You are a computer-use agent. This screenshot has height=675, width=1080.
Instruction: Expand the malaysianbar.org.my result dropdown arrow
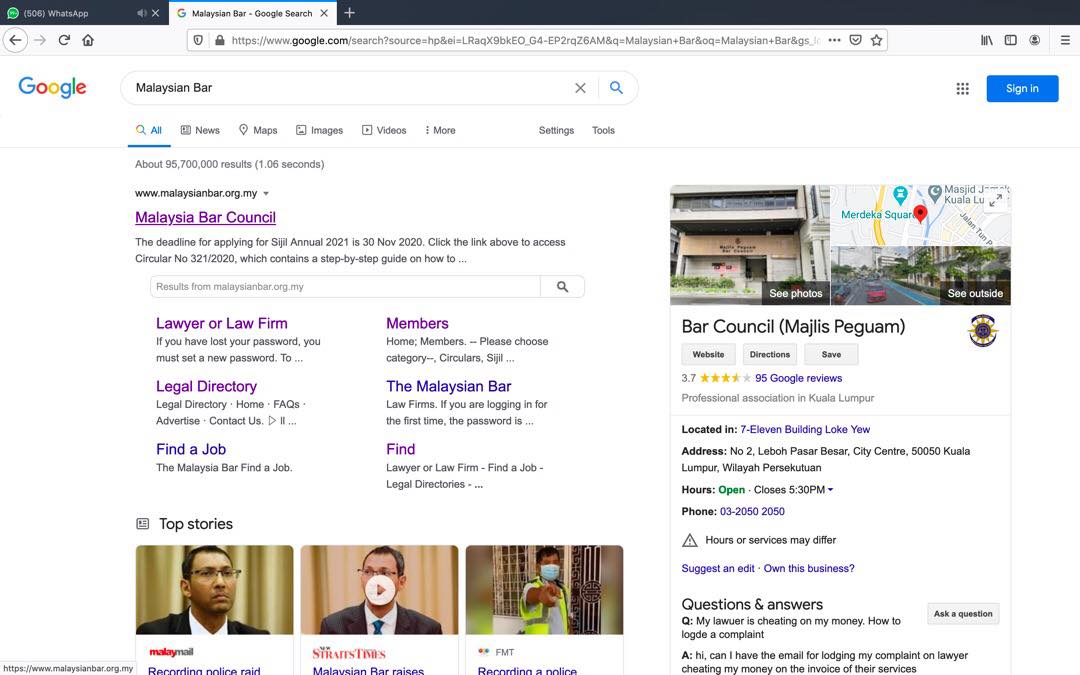coord(266,194)
